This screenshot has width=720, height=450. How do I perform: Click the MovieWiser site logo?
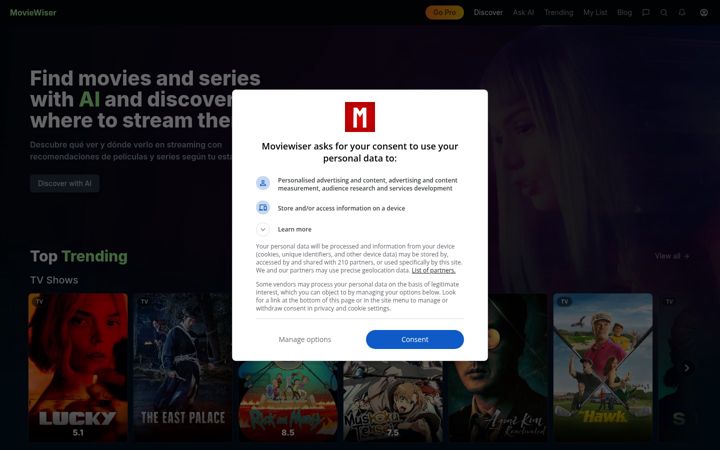pyautogui.click(x=33, y=12)
